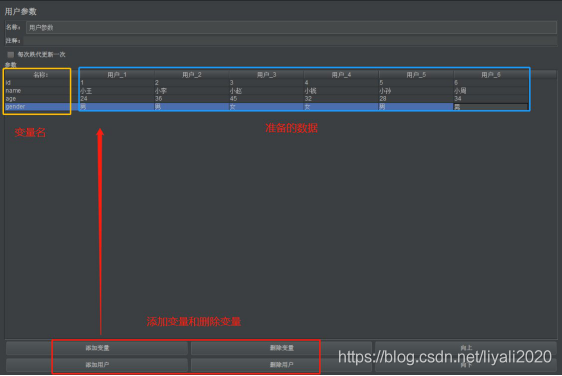Viewport: 562px width, 376px height.
Task: Select the gender cell under 用户_2
Action: tap(192, 106)
